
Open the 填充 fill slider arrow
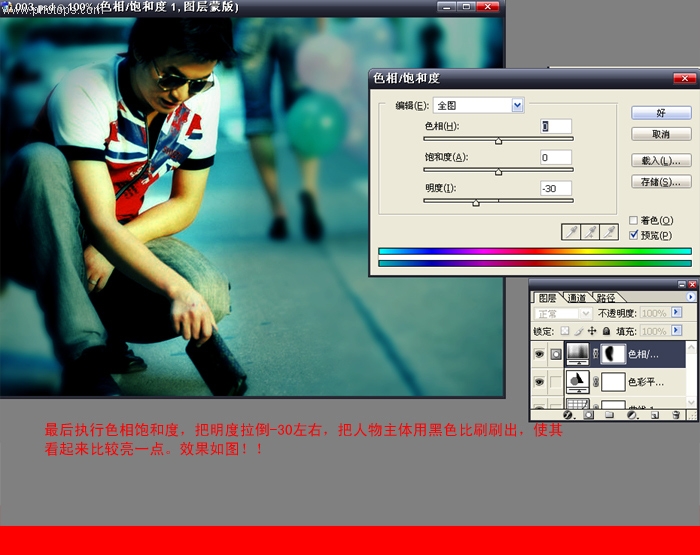click(677, 330)
